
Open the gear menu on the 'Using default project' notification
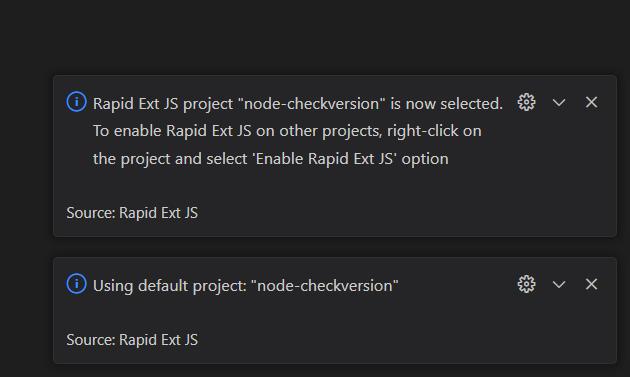[526, 285]
